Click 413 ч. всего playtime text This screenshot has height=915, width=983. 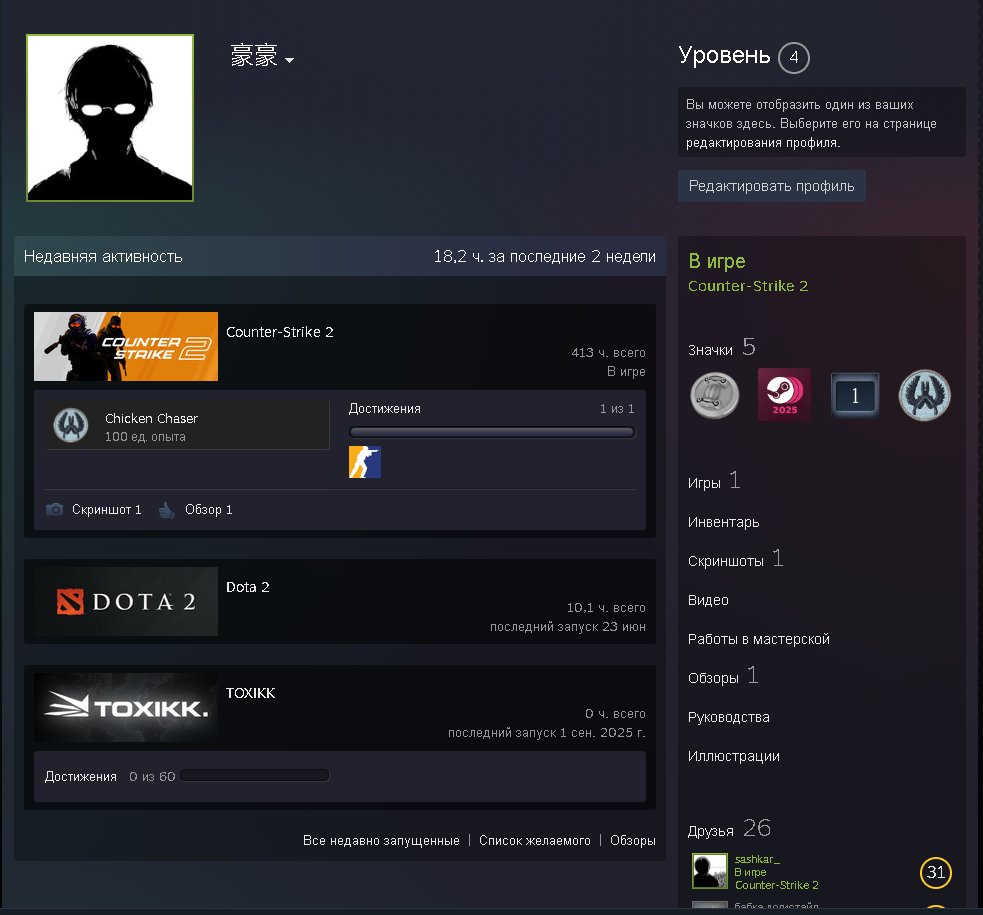[608, 353]
